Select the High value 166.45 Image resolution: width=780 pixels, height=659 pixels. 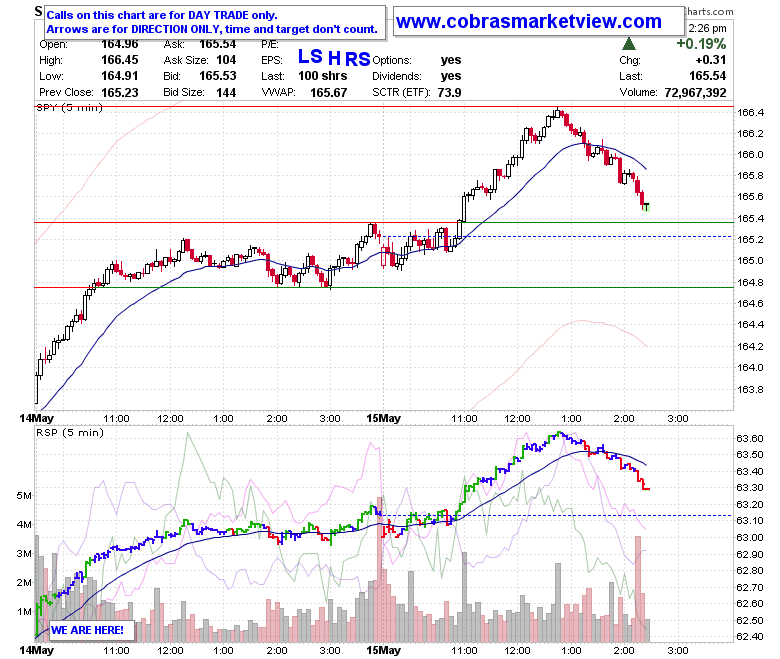(120, 60)
